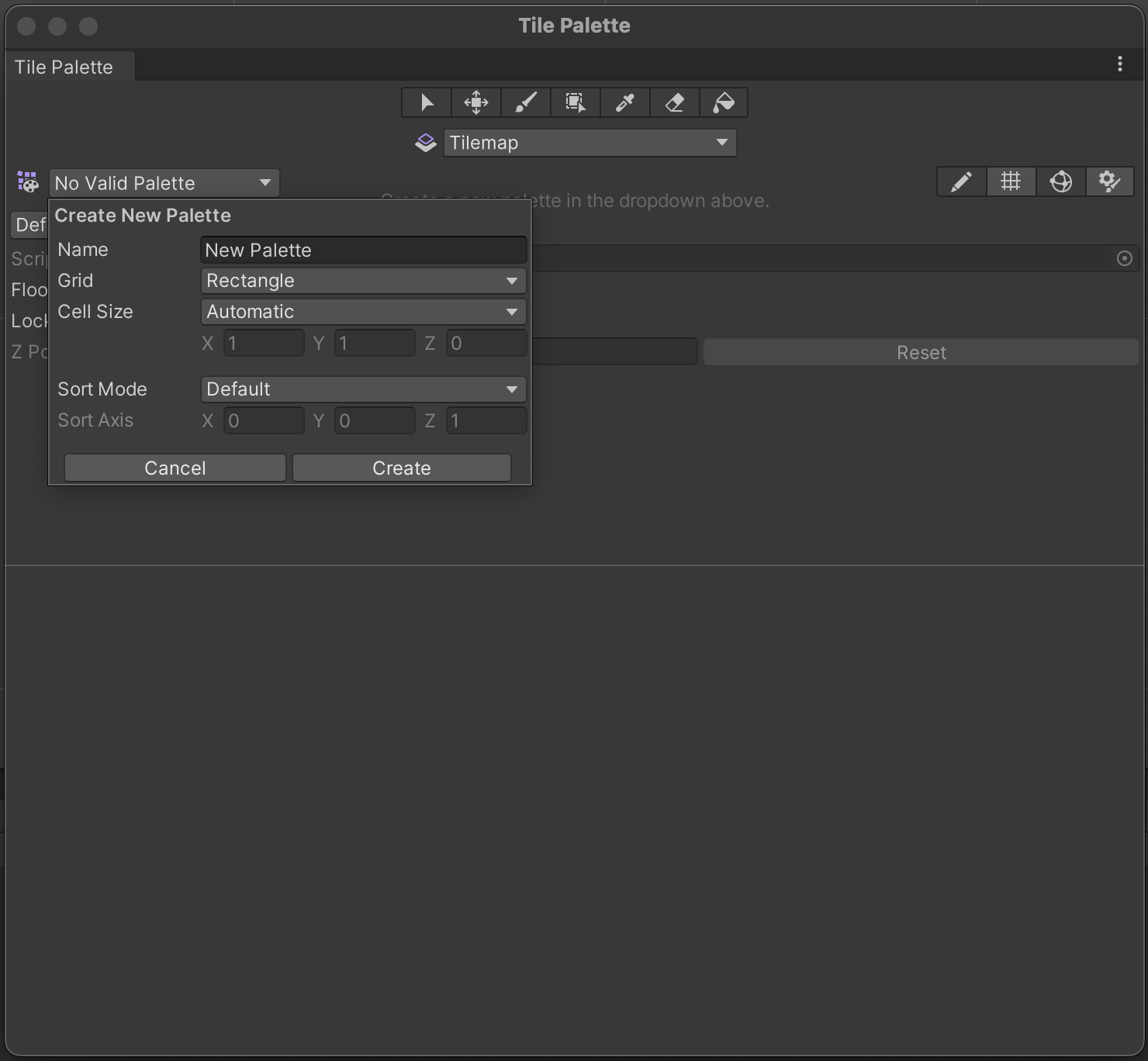Select the Flood Fill bucket tool
The width and height of the screenshot is (1148, 1061).
(724, 102)
